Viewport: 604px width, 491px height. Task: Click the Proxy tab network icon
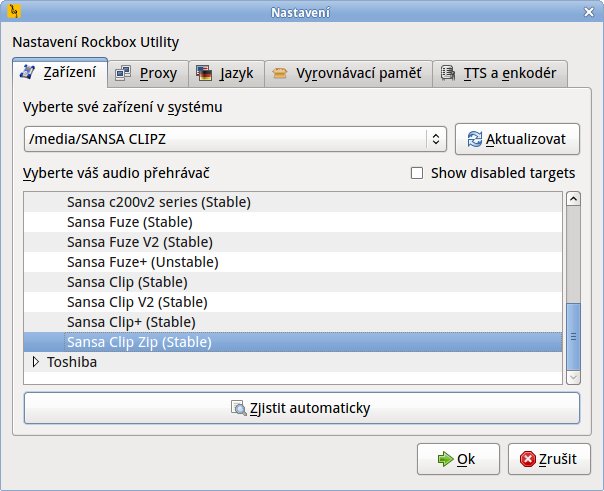[123, 73]
